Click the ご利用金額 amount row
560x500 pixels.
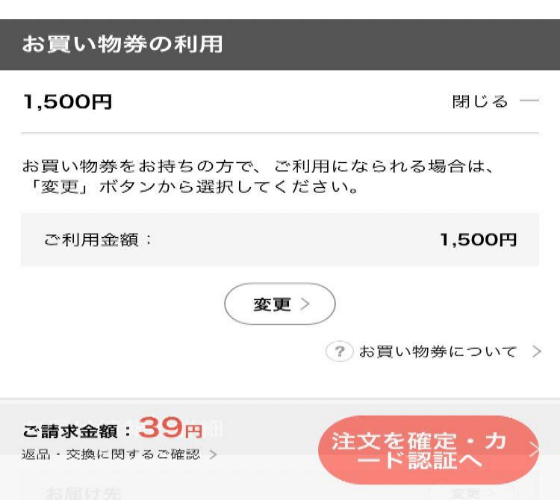280,240
